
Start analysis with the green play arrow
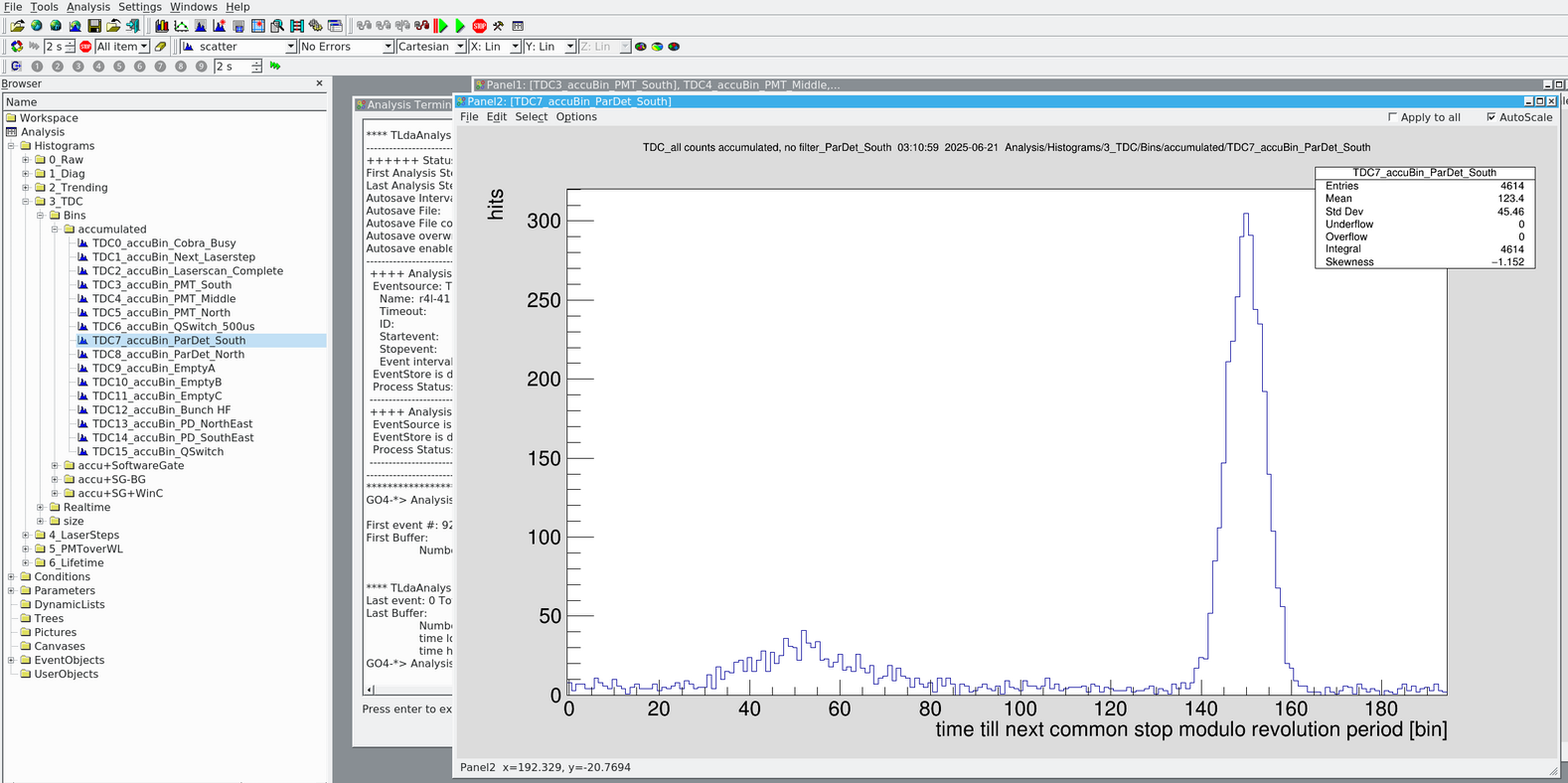pos(460,26)
